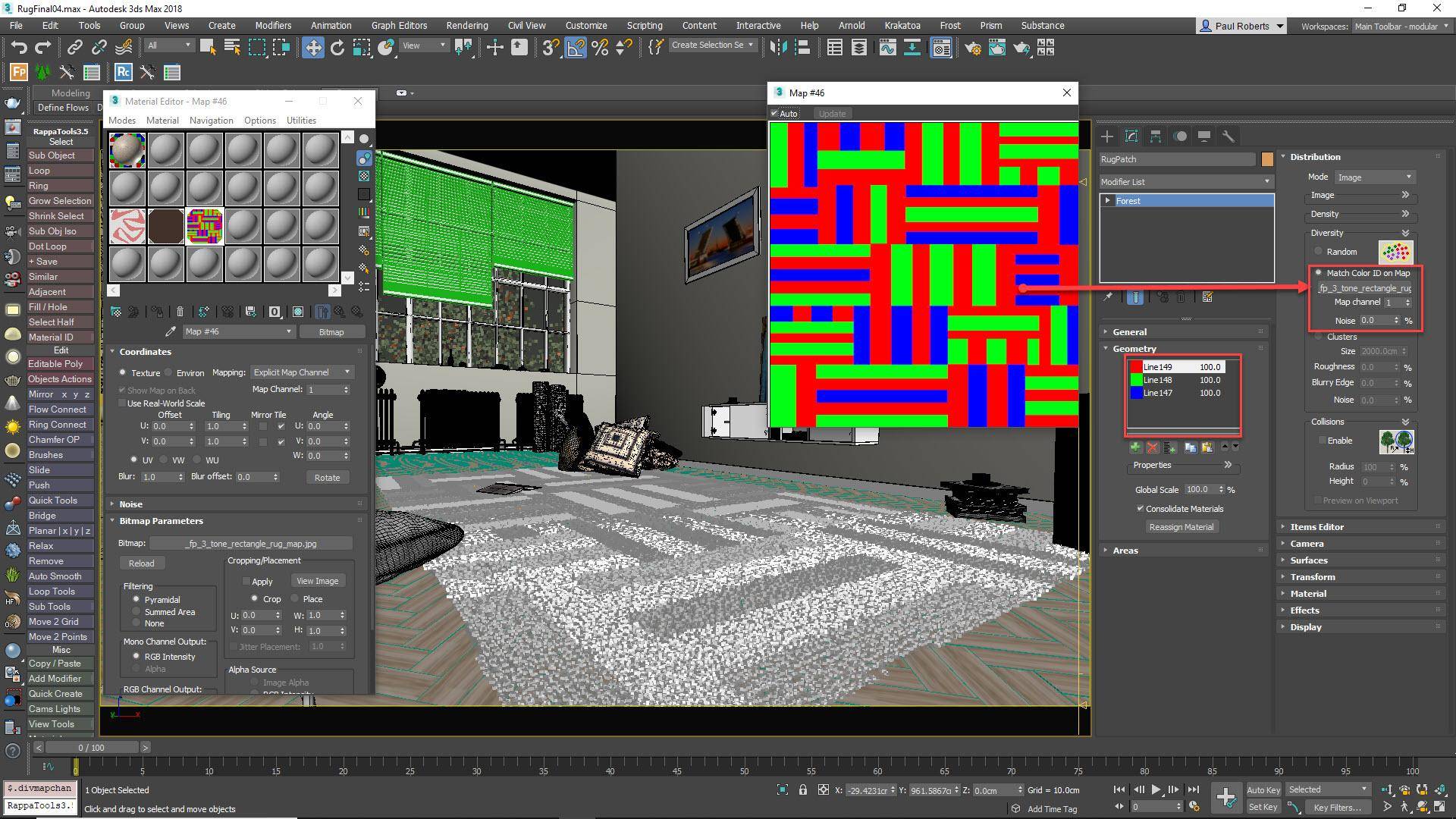Click the eyedropper to pick material from object
The width and height of the screenshot is (1456, 819).
point(170,331)
